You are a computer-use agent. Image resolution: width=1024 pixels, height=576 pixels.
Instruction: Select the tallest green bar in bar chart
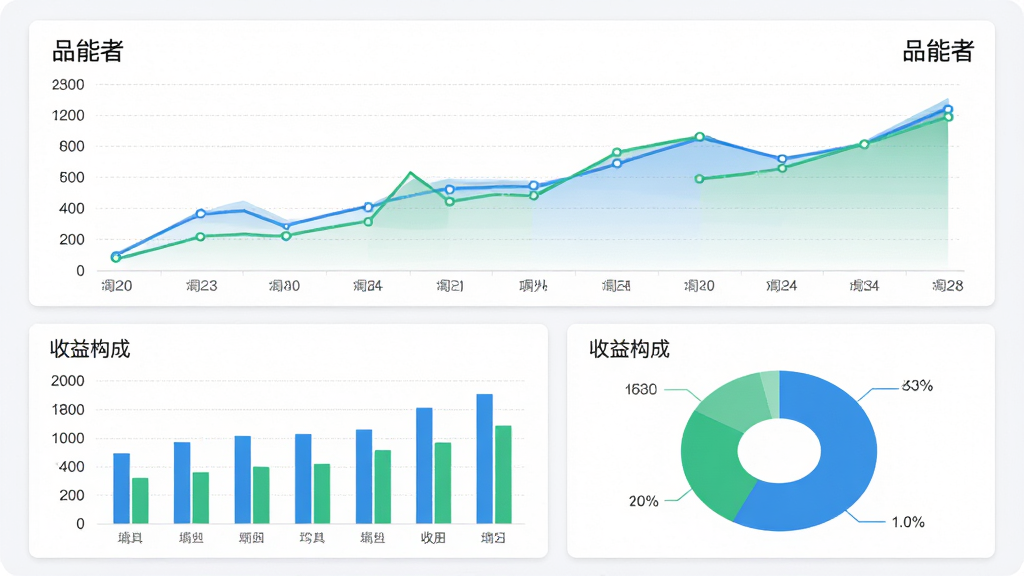[x=503, y=475]
